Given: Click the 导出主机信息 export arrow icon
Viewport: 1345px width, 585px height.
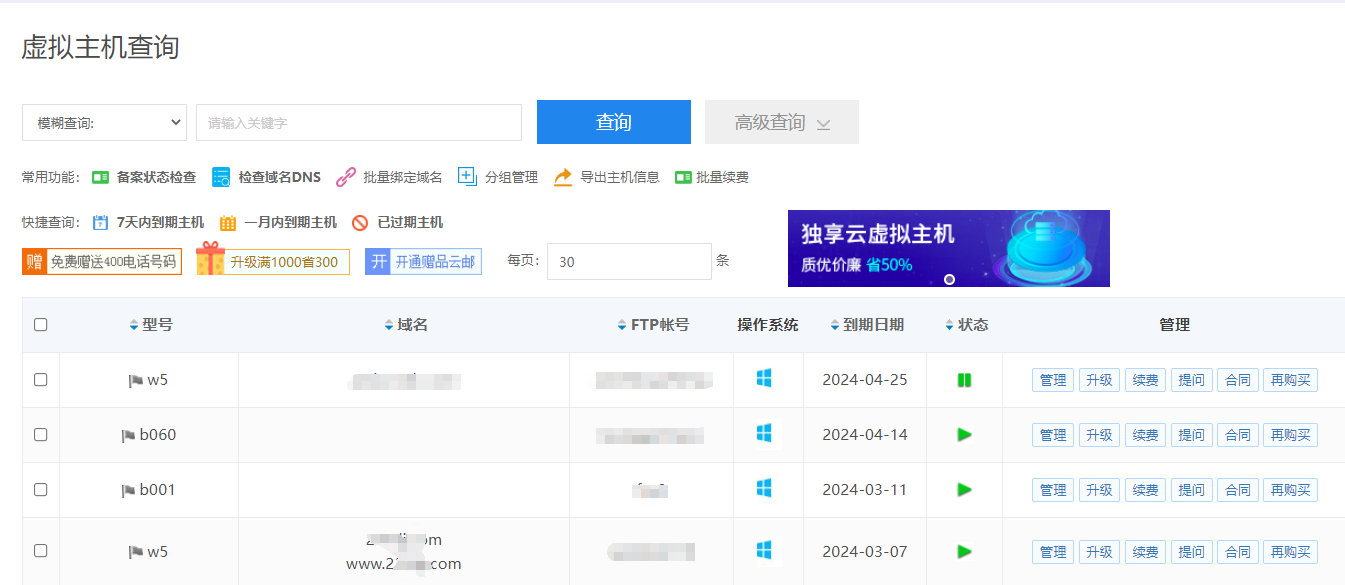Looking at the screenshot, I should 563,177.
